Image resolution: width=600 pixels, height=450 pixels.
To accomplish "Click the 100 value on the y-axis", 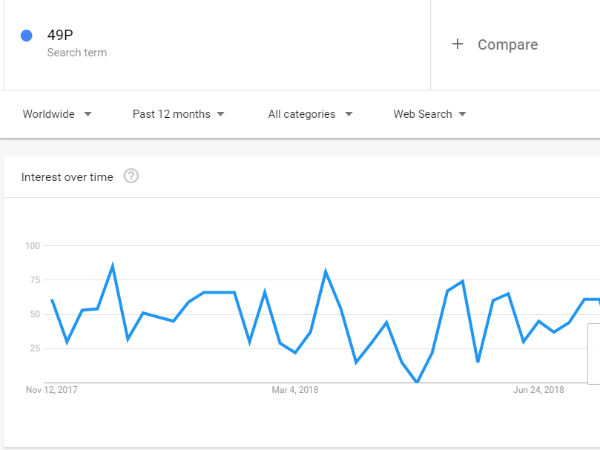I will (x=31, y=245).
